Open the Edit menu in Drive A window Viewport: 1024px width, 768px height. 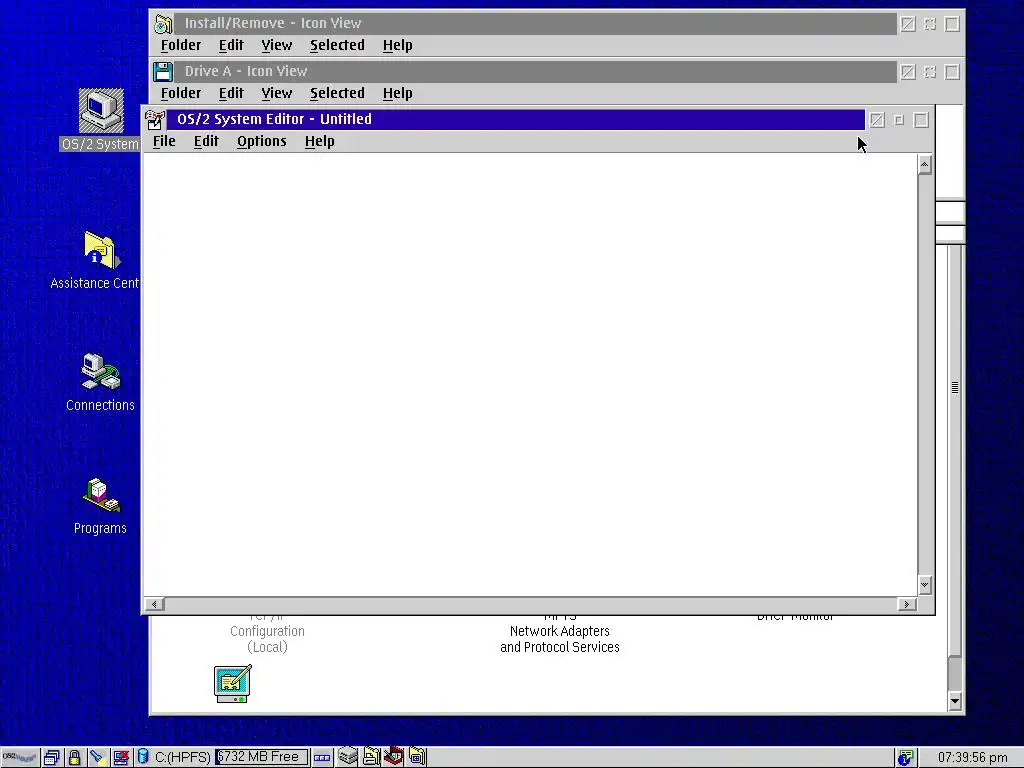231,93
